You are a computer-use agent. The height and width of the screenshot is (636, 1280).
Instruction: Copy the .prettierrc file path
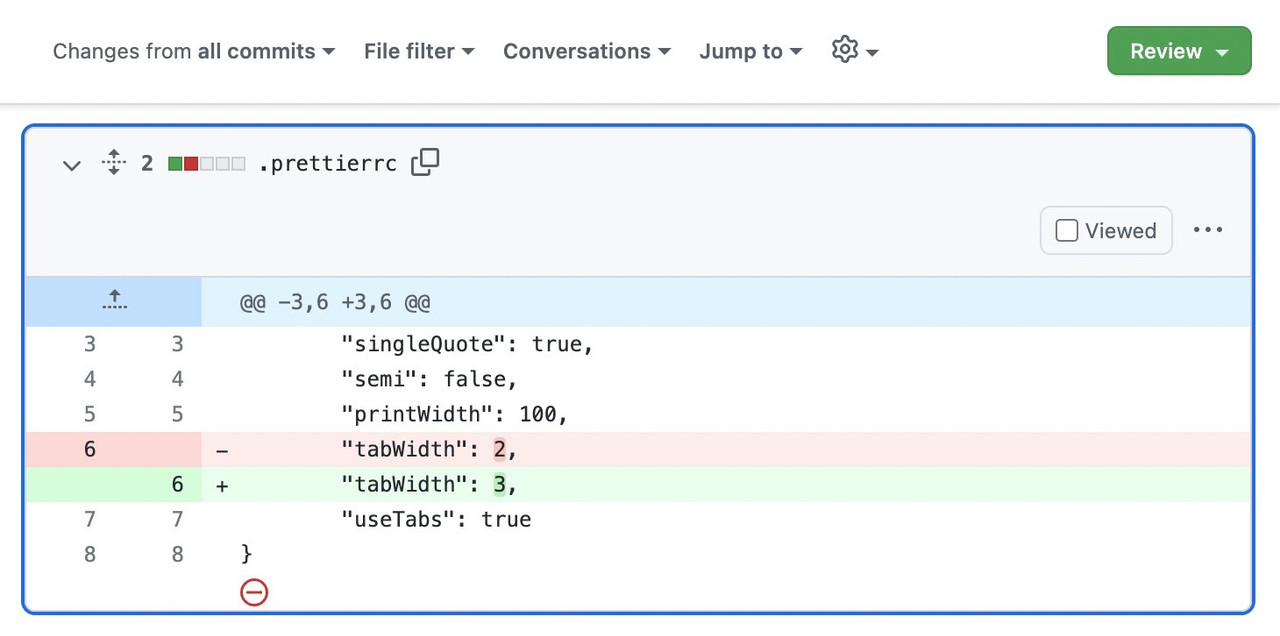click(x=425, y=162)
